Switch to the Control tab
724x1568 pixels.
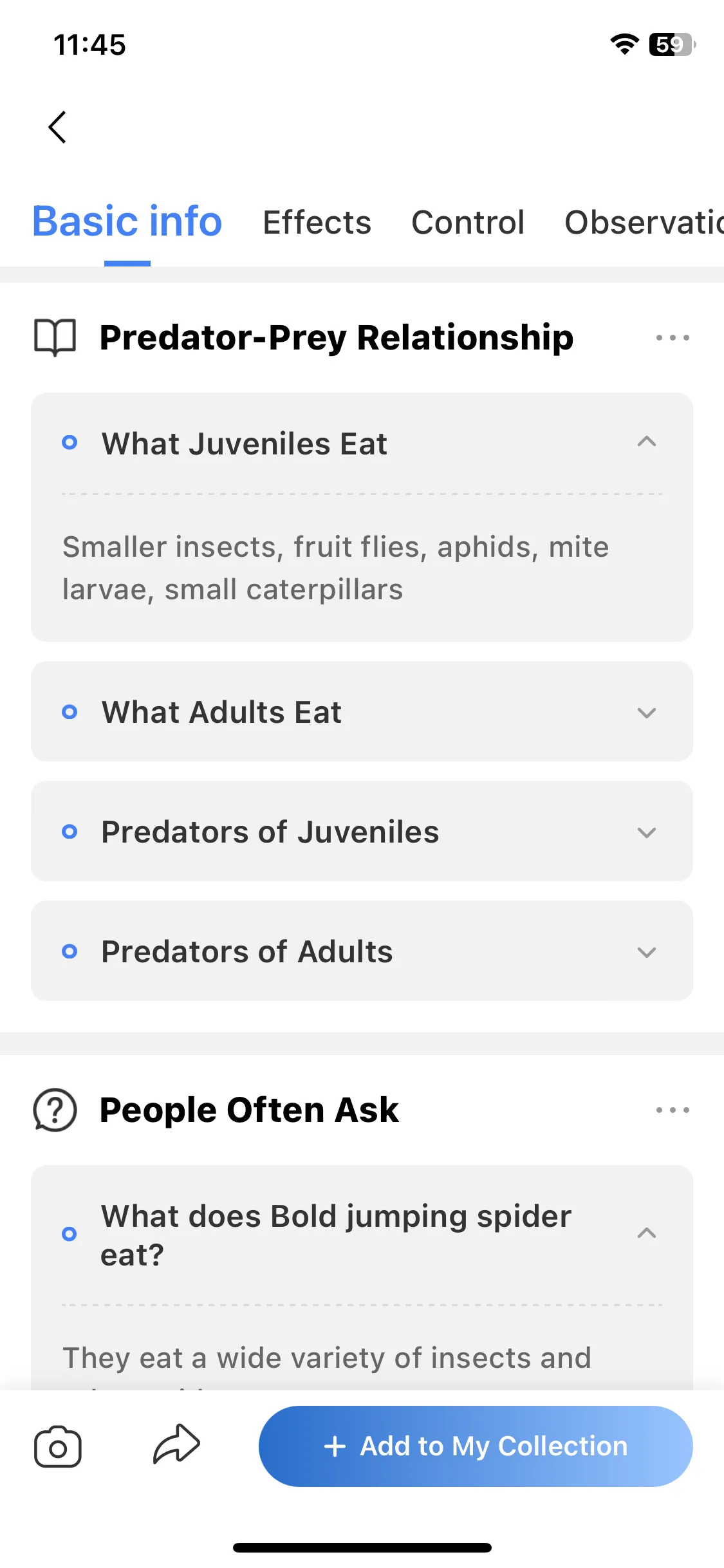point(468,223)
